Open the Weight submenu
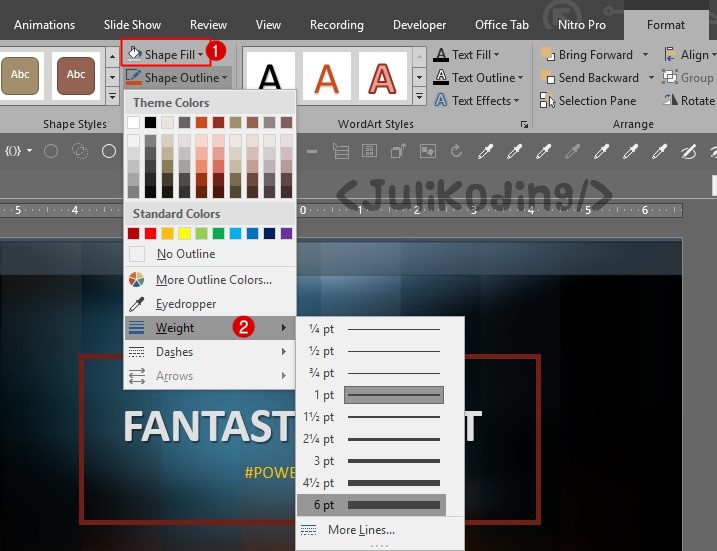 (x=210, y=328)
